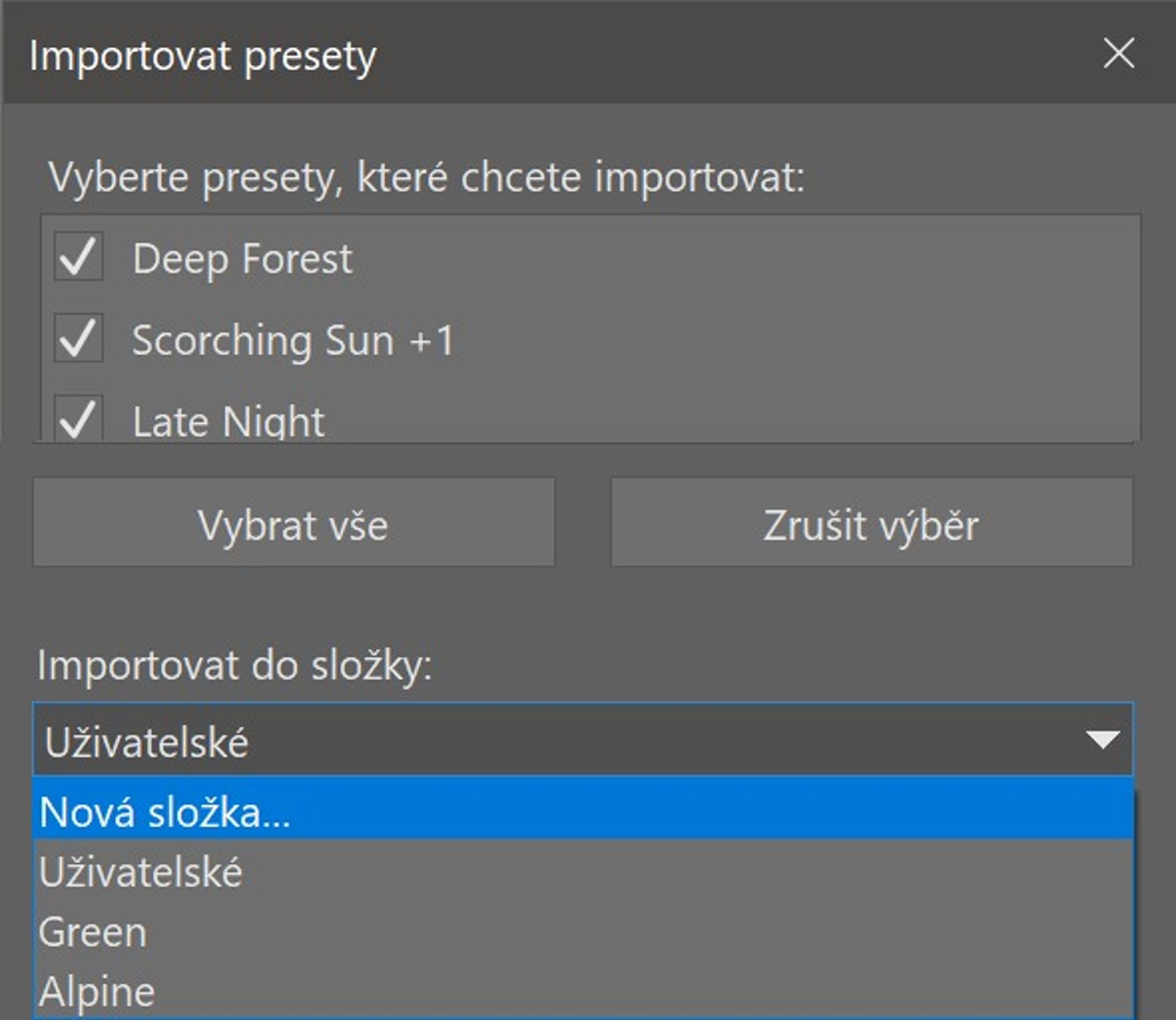1176x1020 pixels.
Task: Uncheck the Deep Forest checkbox
Action: (79, 256)
